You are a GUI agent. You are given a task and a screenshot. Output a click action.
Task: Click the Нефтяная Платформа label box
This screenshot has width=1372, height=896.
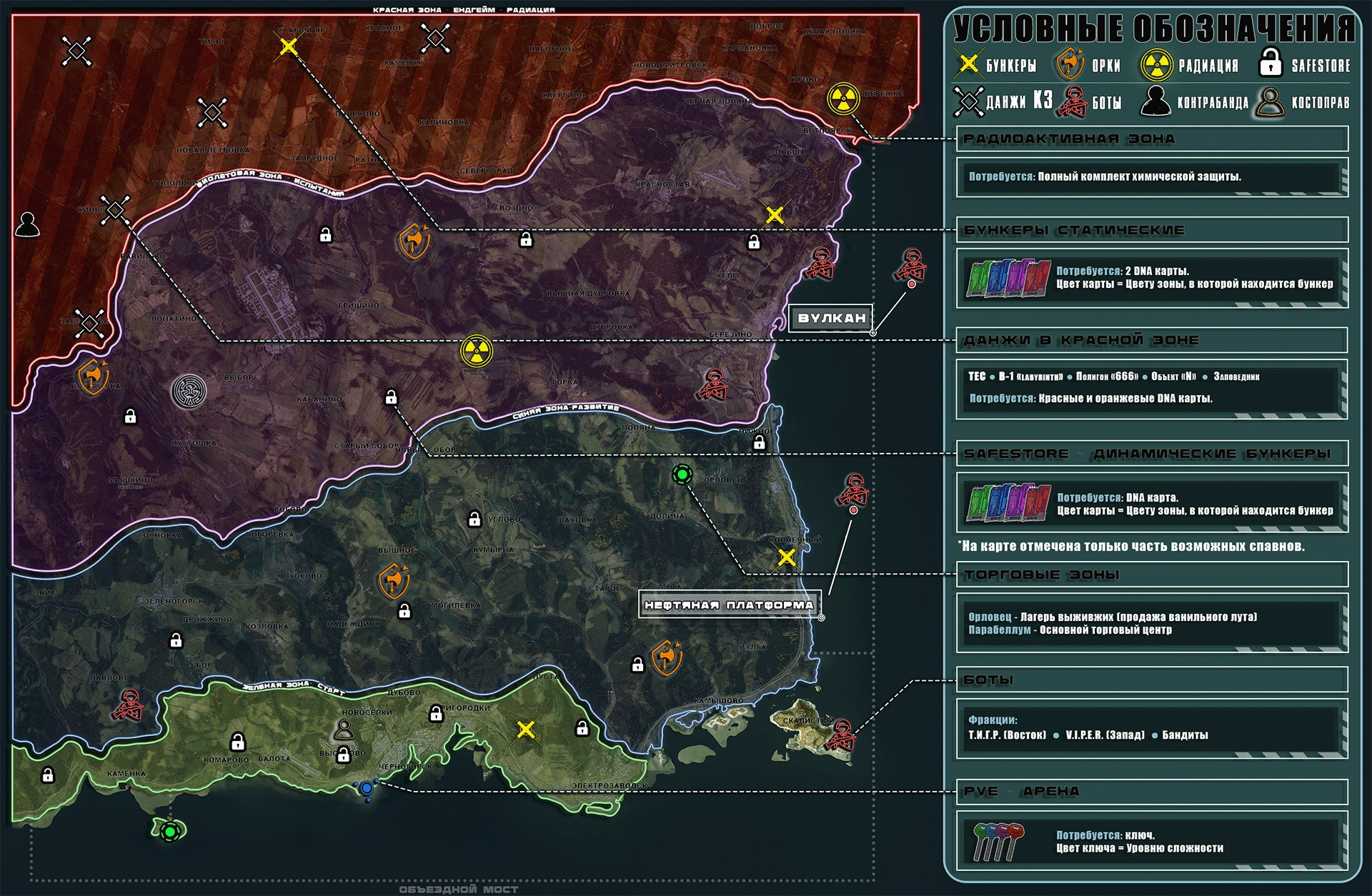pos(729,604)
